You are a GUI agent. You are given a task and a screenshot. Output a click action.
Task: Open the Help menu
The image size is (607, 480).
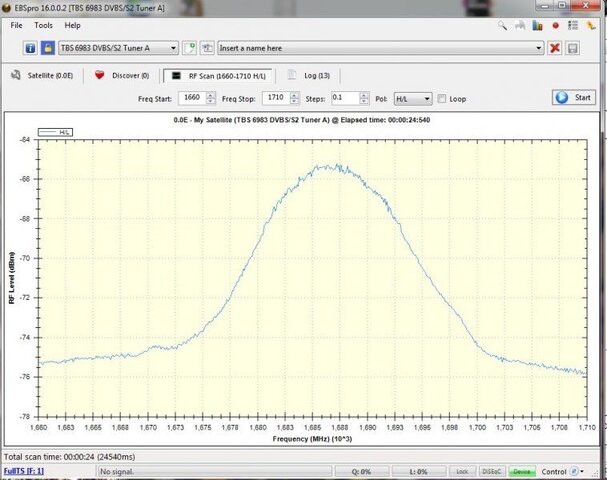click(72, 26)
